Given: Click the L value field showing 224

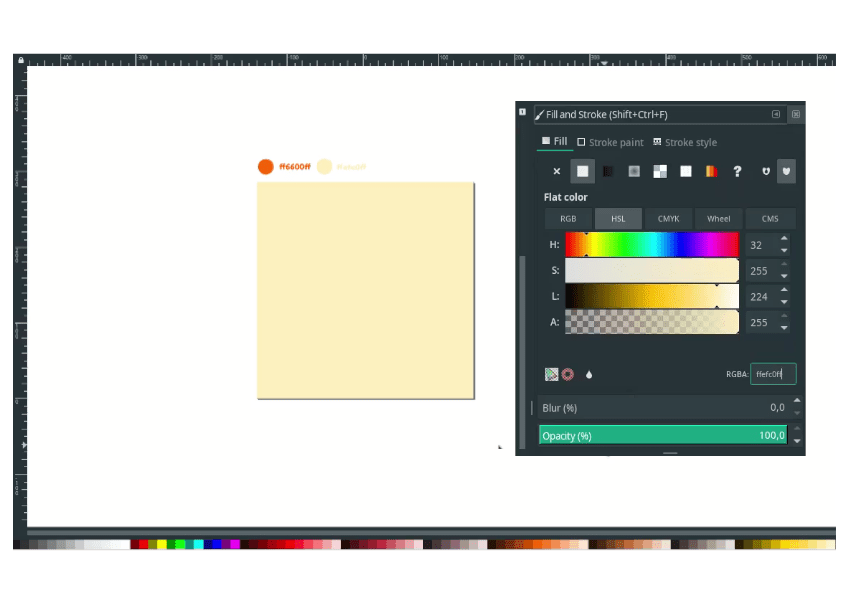Looking at the screenshot, I should tap(762, 296).
